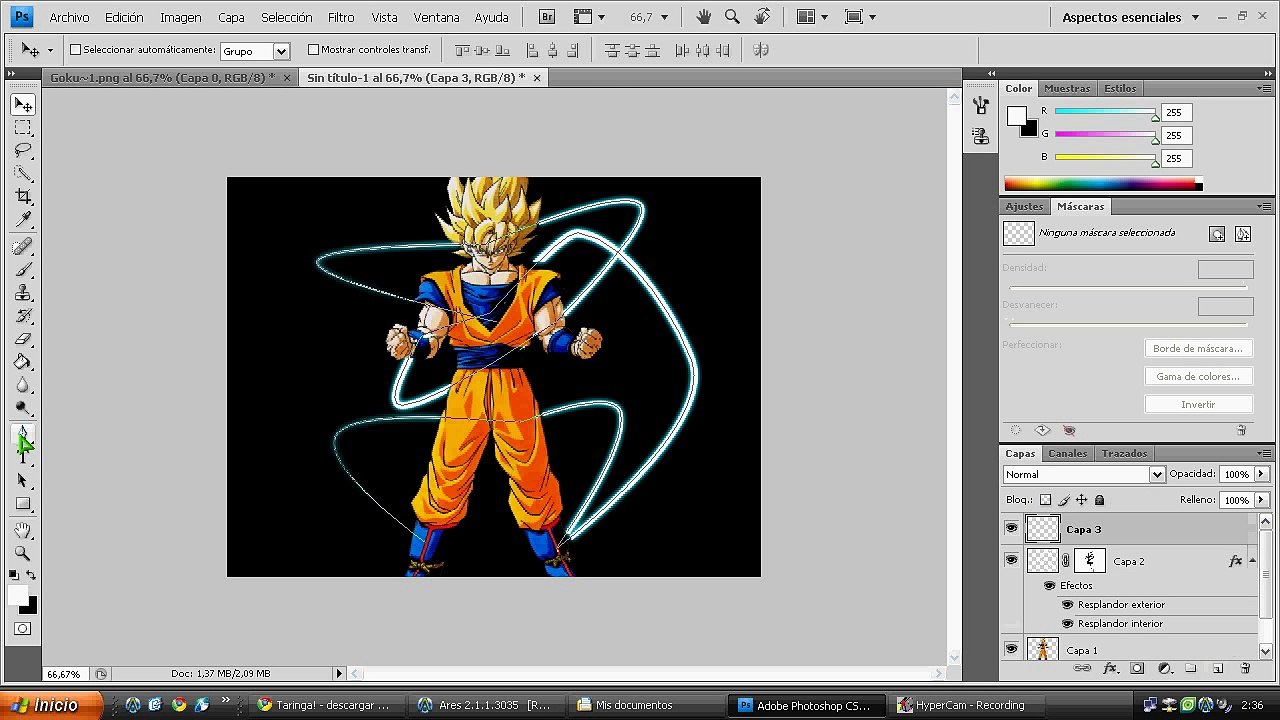
Task: Open the Opacidad slider arrow
Action: [x=1262, y=474]
